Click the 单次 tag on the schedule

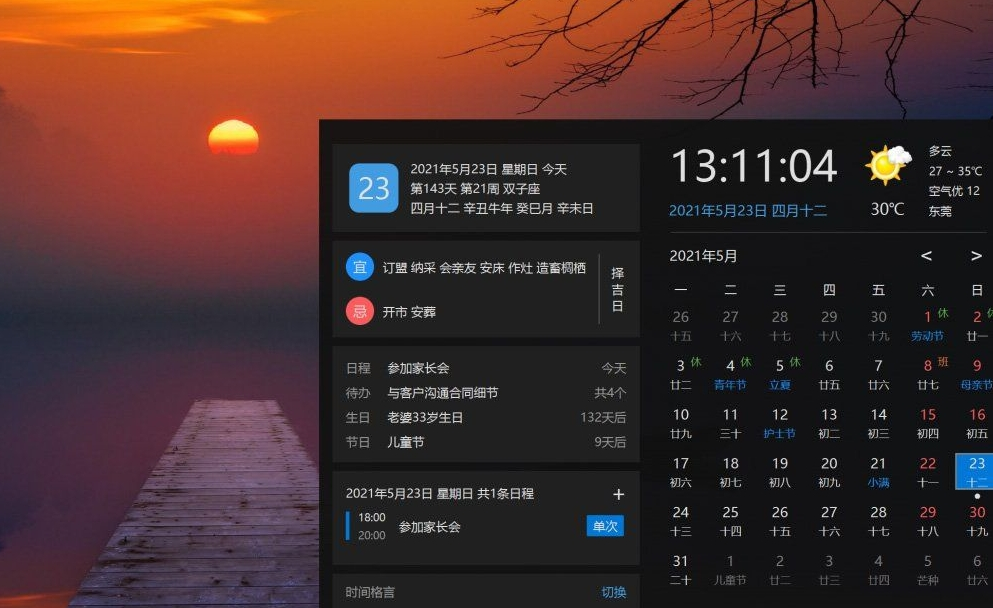pos(604,526)
